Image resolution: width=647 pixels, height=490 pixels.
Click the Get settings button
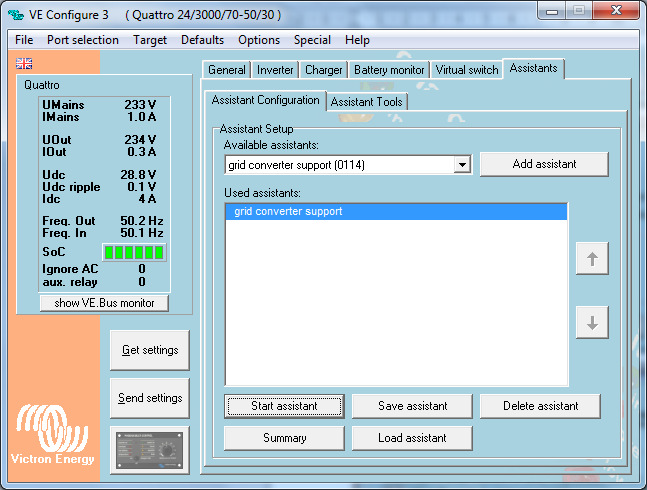(150, 350)
